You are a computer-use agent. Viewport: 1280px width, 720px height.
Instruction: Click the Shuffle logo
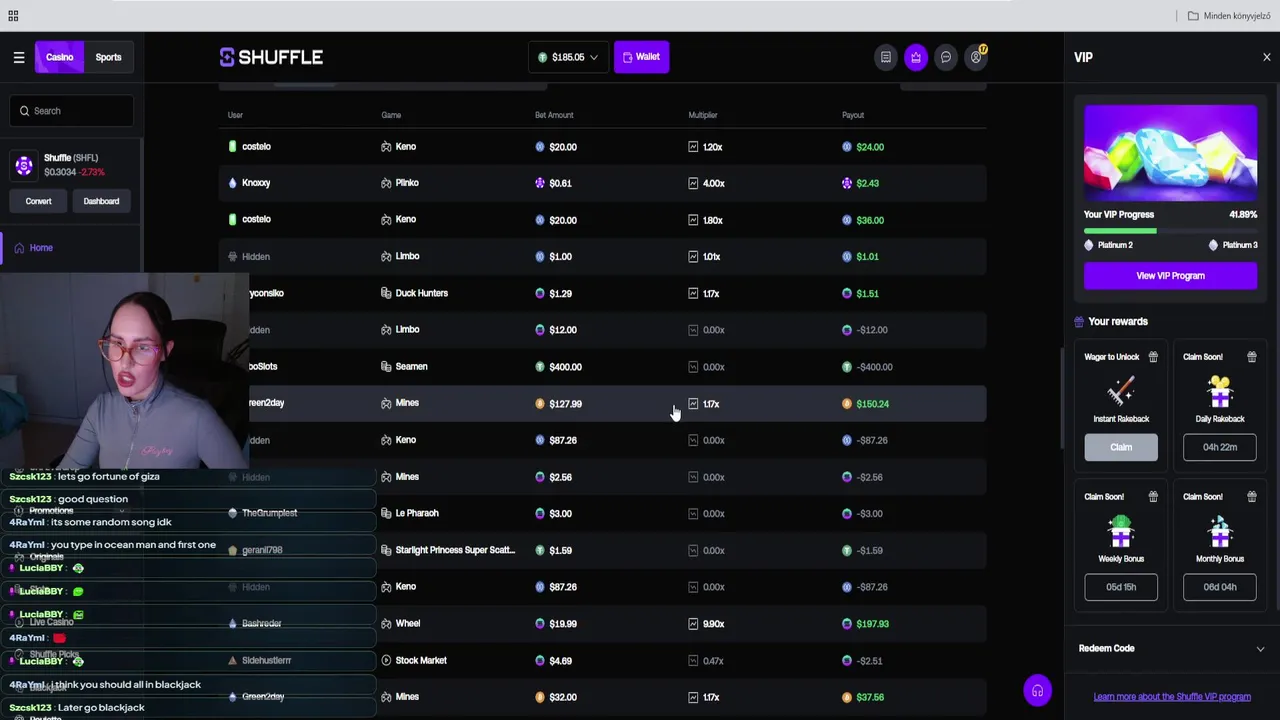coord(271,57)
